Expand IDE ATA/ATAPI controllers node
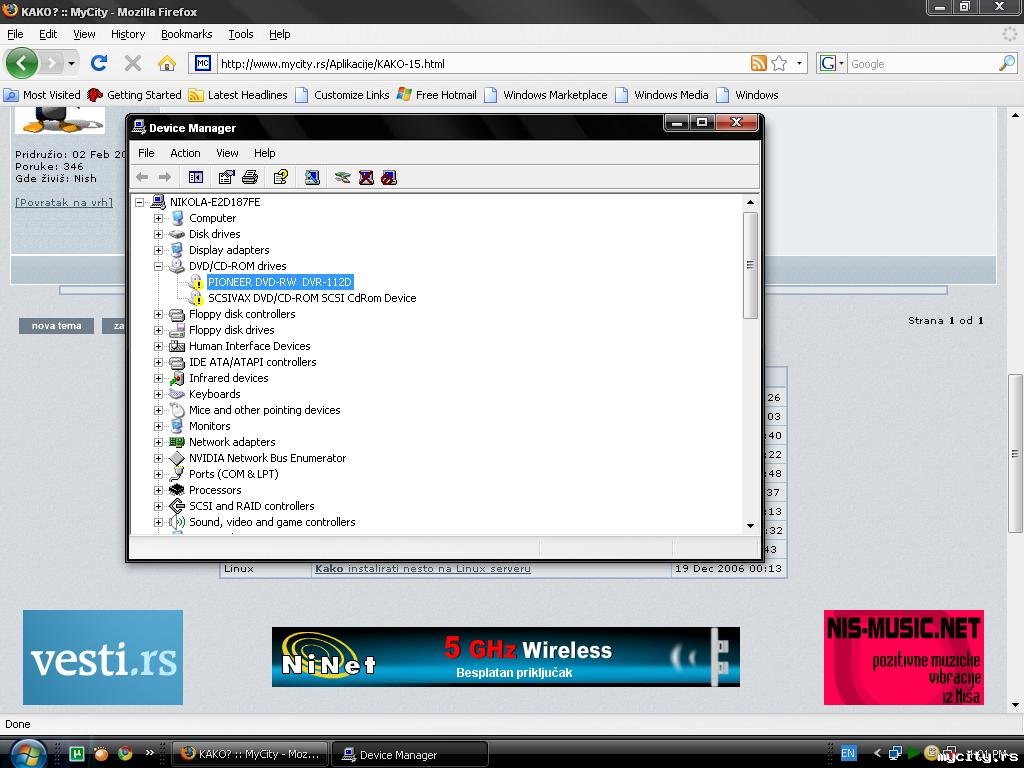This screenshot has height=768, width=1024. click(158, 362)
